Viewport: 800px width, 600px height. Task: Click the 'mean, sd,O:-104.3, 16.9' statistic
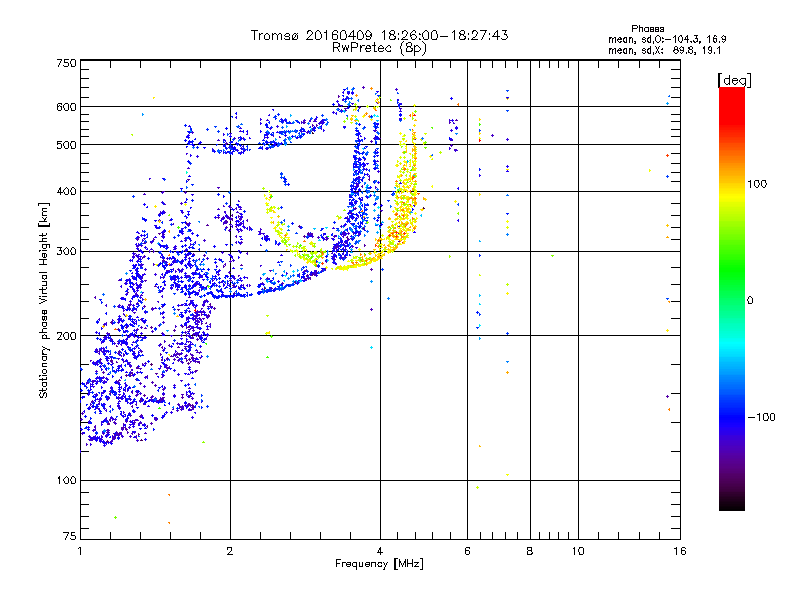click(667, 39)
